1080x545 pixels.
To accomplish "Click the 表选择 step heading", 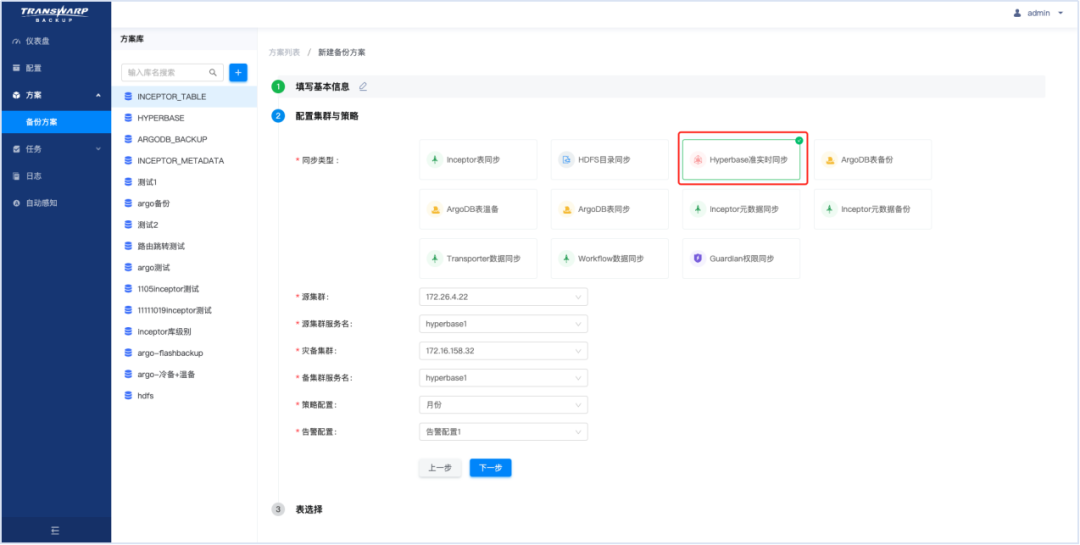I will click(x=309, y=509).
